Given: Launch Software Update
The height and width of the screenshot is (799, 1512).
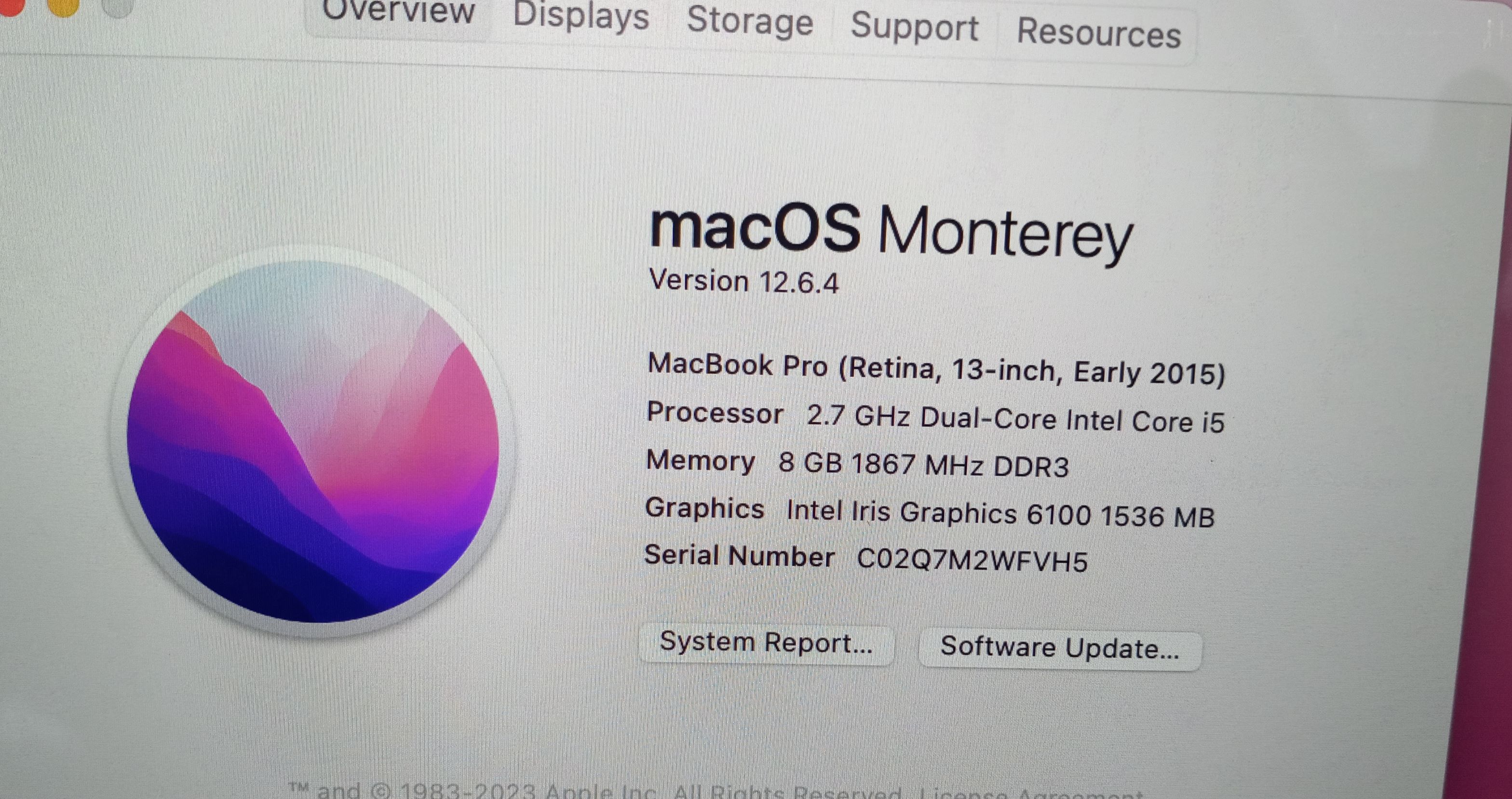Looking at the screenshot, I should [x=1059, y=649].
